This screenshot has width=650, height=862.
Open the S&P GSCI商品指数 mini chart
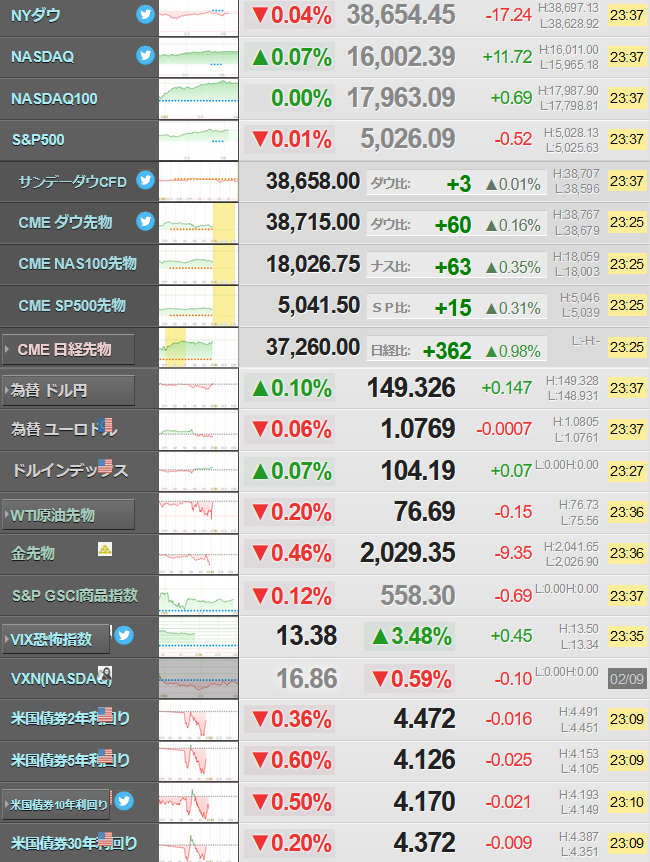point(199,596)
